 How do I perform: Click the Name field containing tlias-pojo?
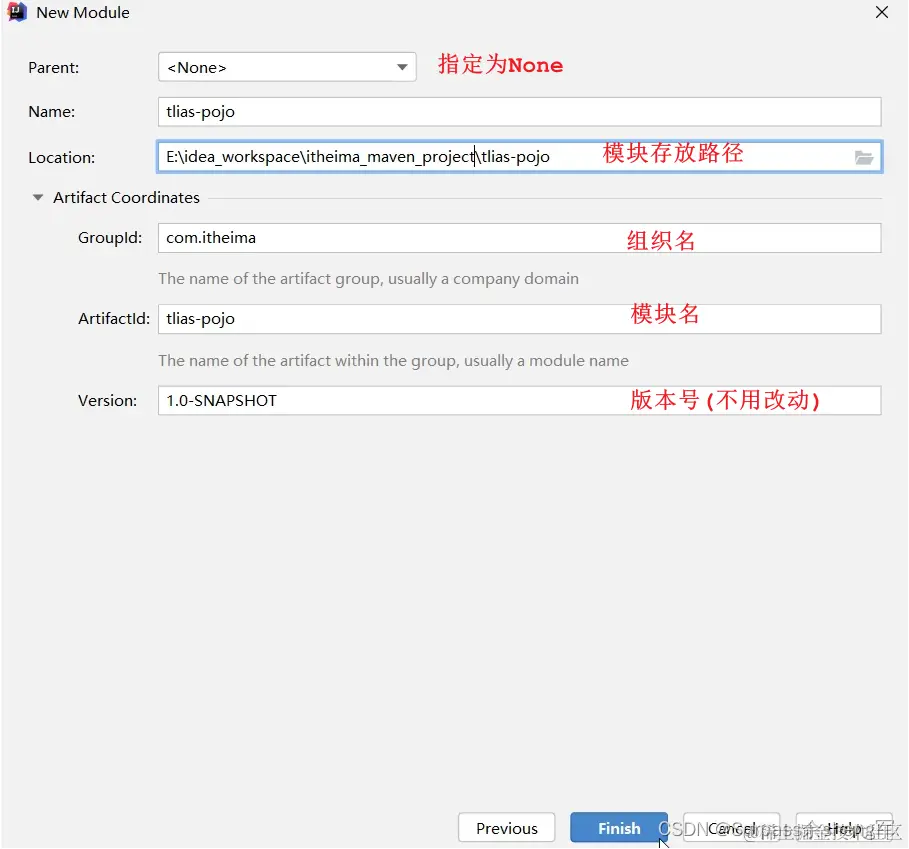(519, 112)
